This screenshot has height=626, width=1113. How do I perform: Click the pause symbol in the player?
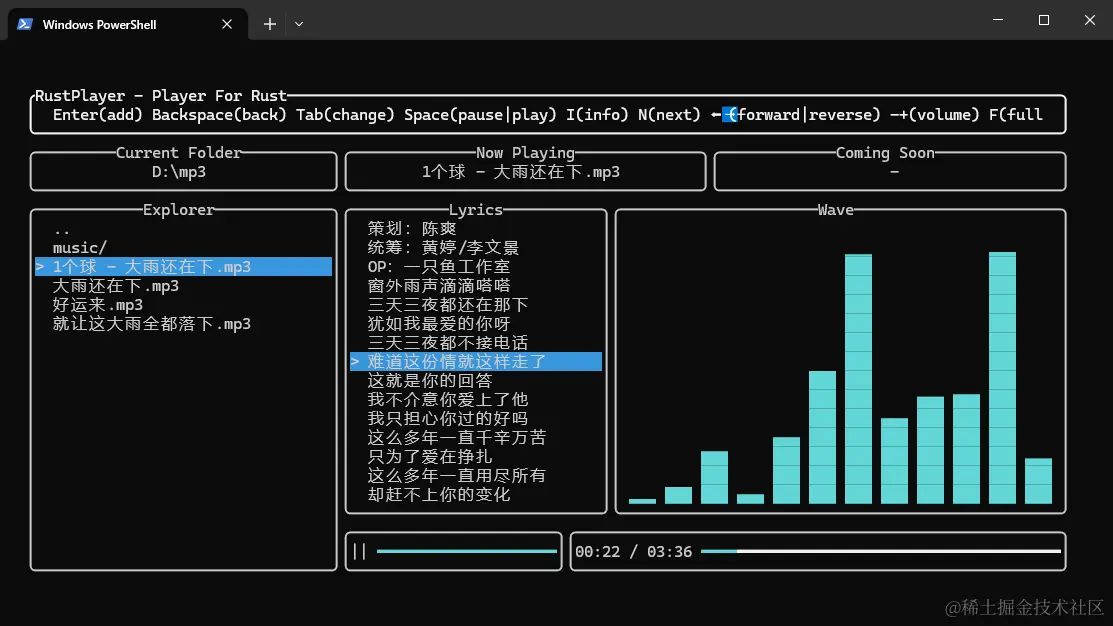point(359,551)
